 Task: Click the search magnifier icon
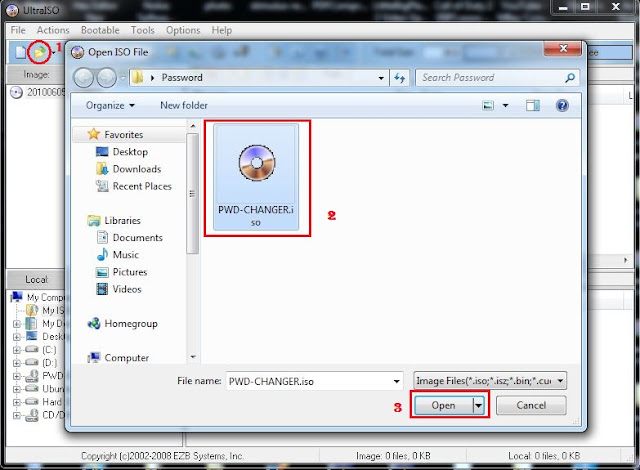click(x=570, y=78)
